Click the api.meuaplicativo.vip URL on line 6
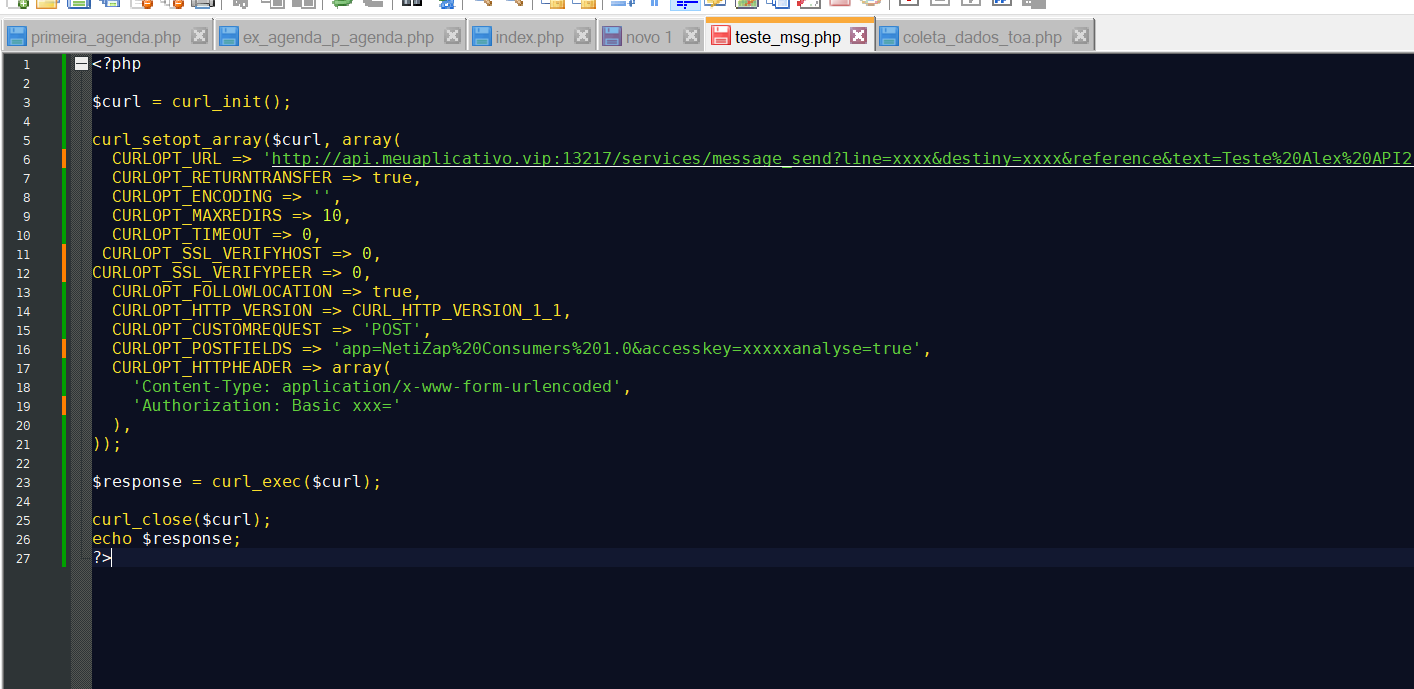Viewport: 1414px width, 689px height. click(x=842, y=159)
